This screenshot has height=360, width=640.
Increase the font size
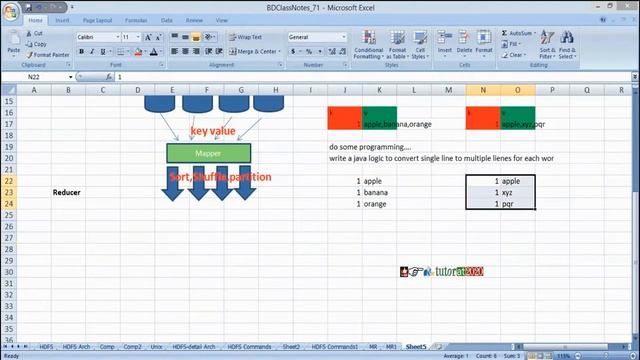pos(148,37)
